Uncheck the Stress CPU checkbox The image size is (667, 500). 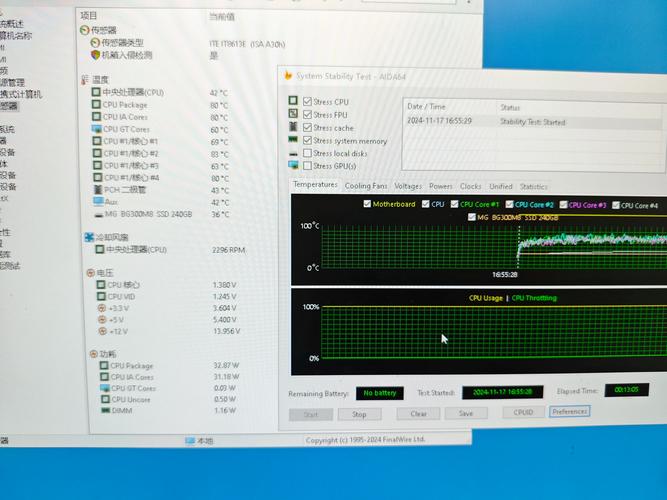click(x=292, y=102)
